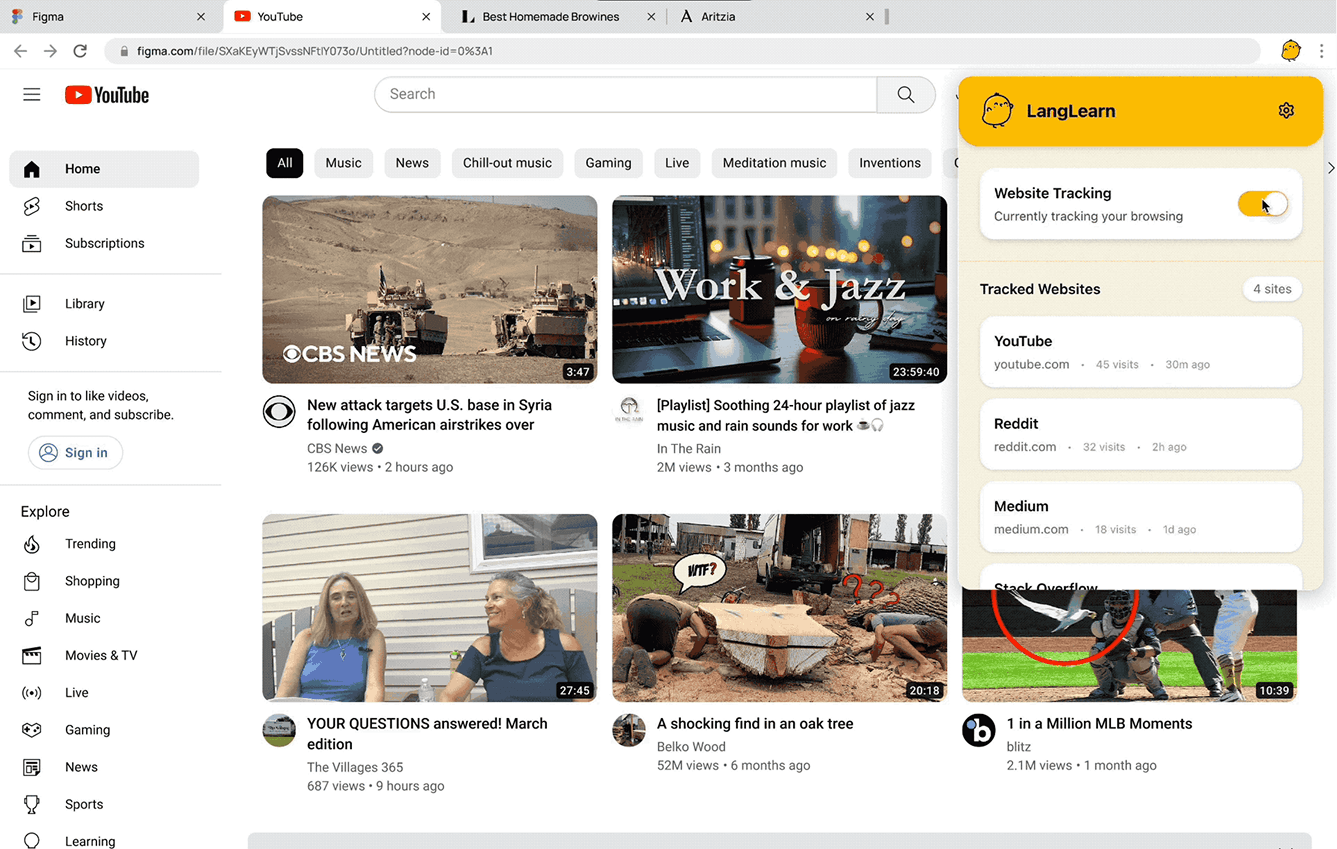Select the Chill-out music chip
Viewport: 1337px width, 849px height.
[x=507, y=163]
